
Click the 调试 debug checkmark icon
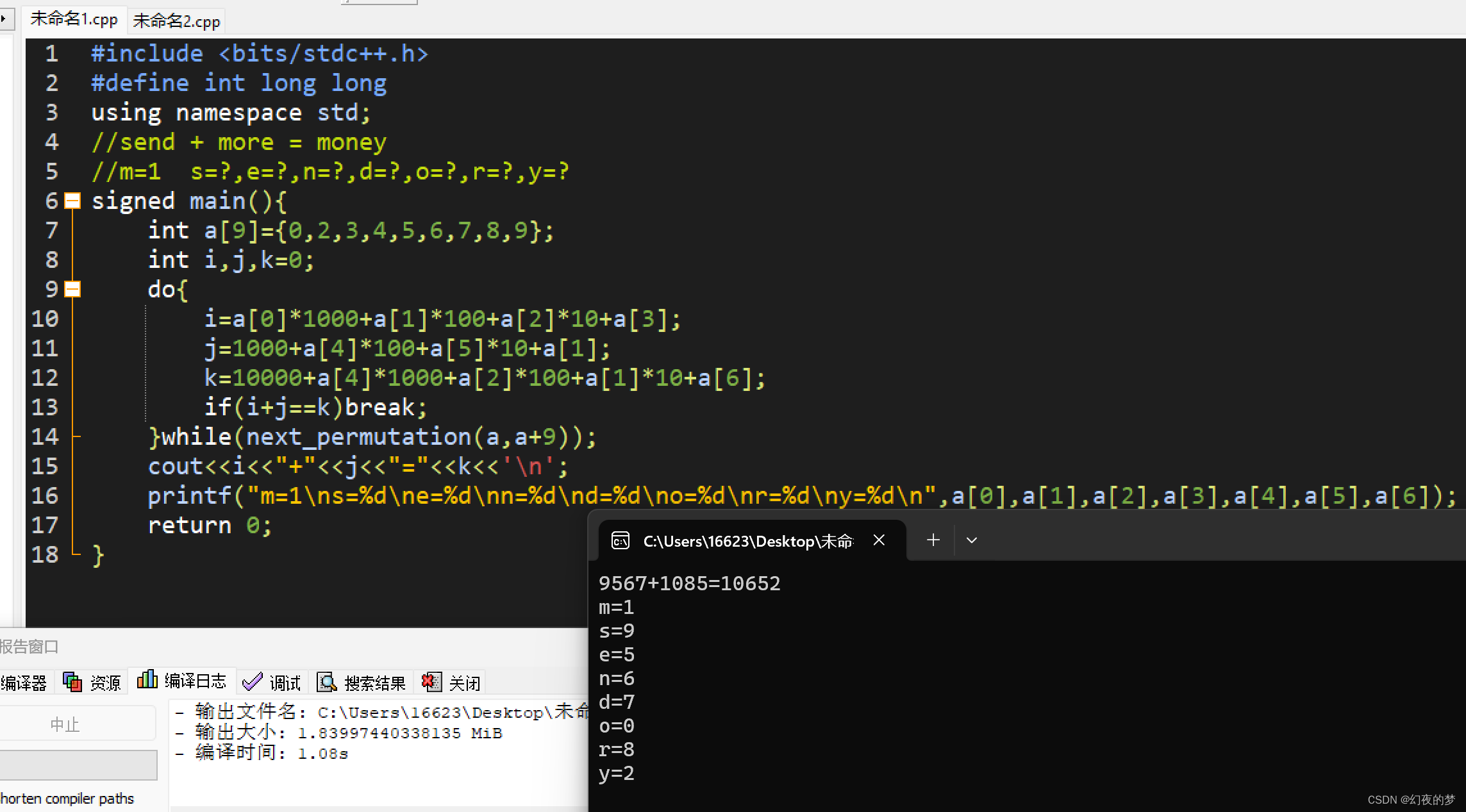click(252, 682)
